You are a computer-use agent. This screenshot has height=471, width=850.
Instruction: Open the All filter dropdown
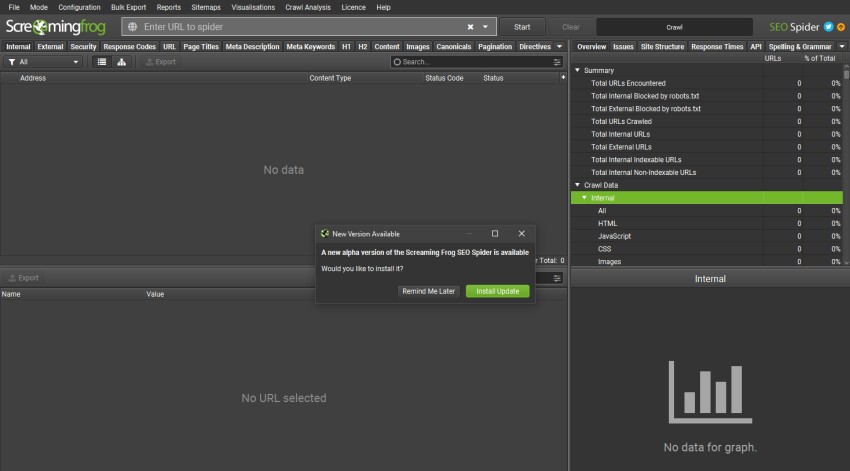point(43,62)
